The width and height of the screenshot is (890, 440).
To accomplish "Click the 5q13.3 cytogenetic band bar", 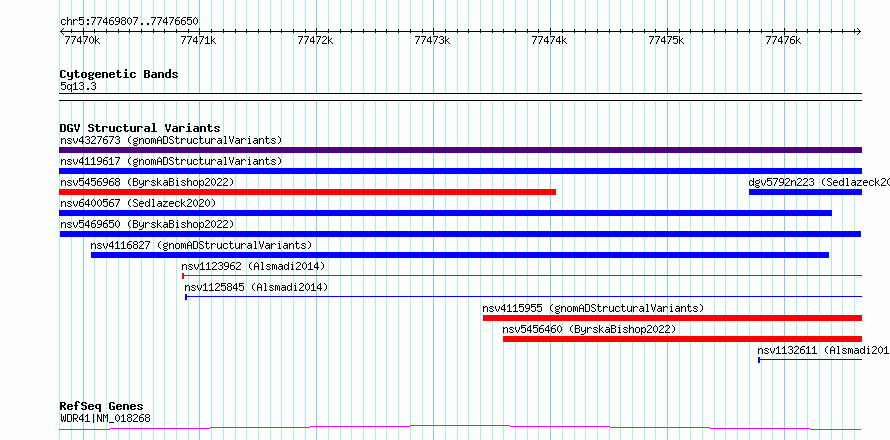I will pos(460,97).
